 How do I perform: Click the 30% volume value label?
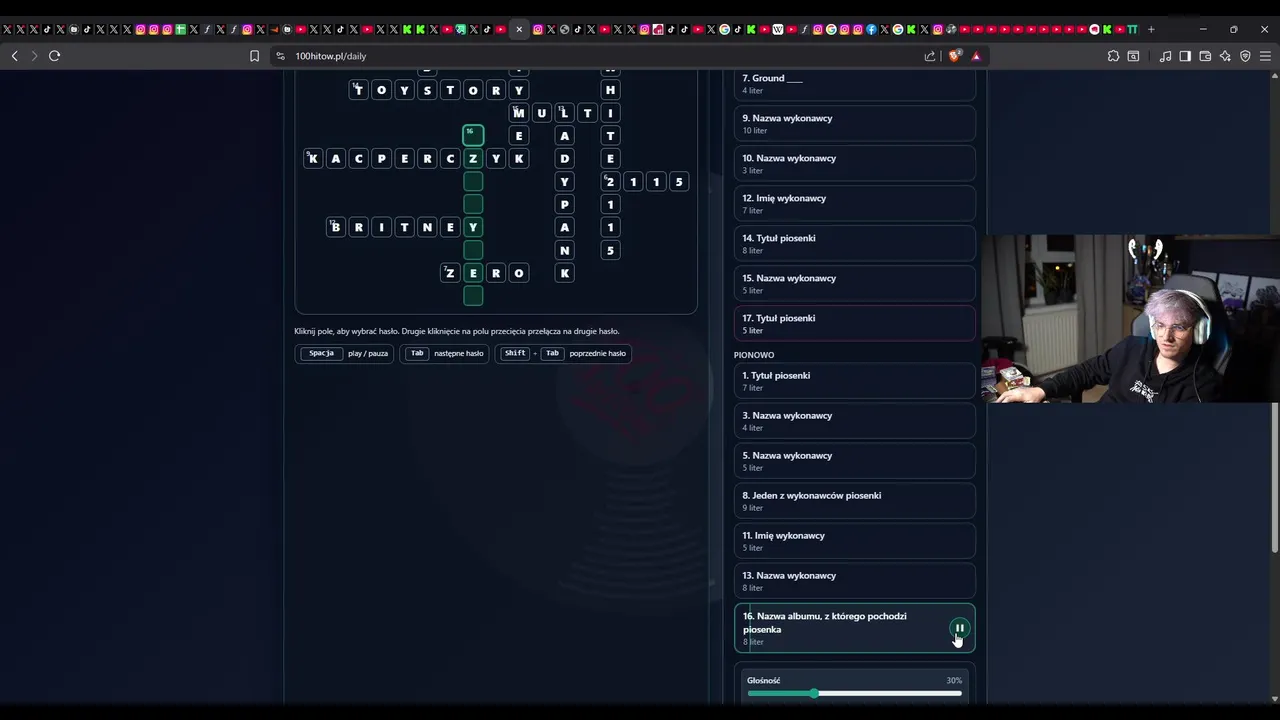(x=954, y=680)
